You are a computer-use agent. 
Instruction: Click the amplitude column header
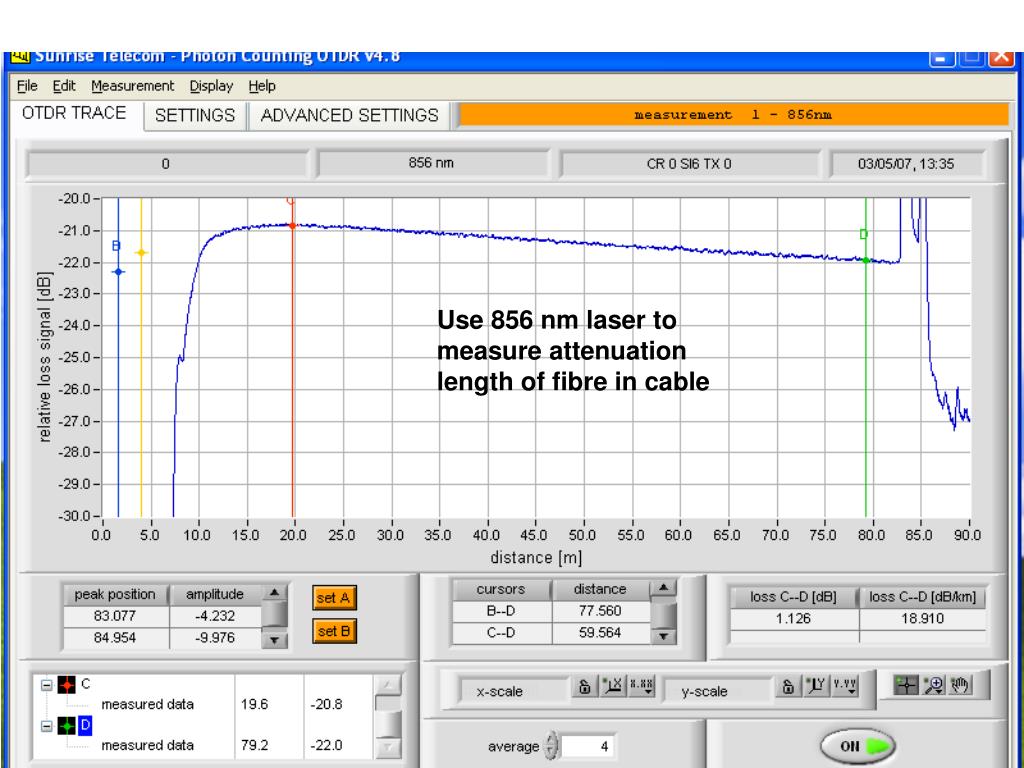pyautogui.click(x=214, y=594)
